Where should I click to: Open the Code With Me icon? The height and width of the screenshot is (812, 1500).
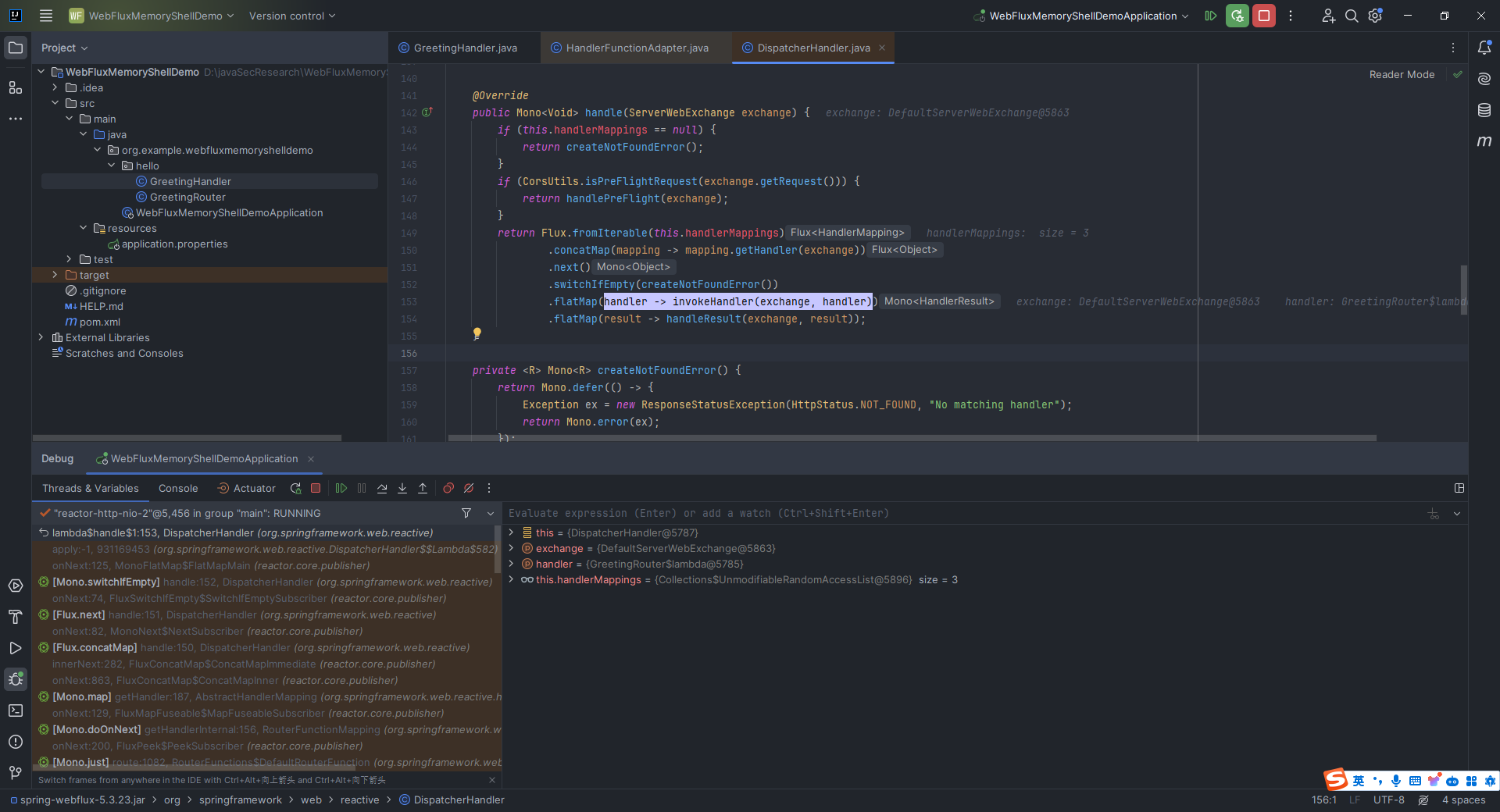(x=1328, y=16)
